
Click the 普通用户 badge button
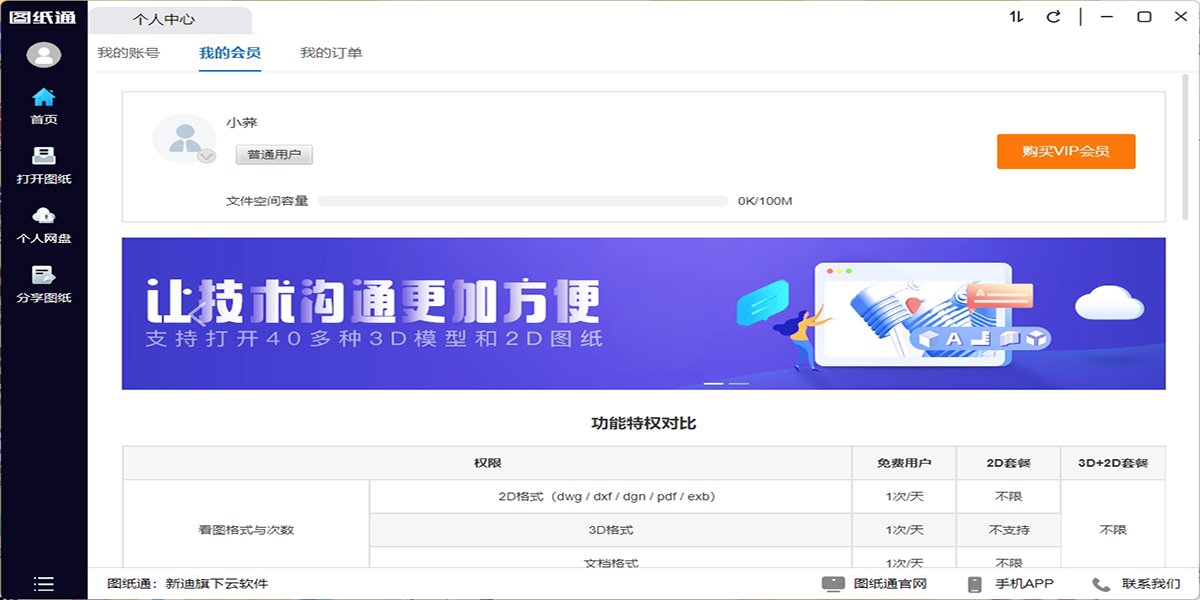274,155
